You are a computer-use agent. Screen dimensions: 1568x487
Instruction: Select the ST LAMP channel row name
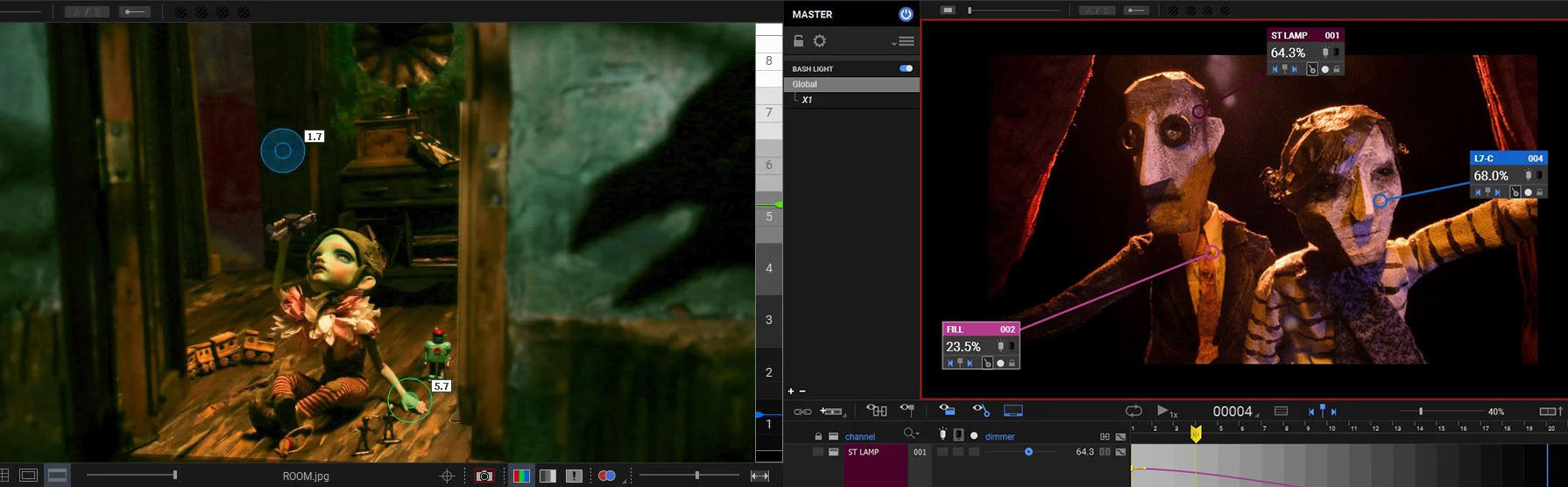(x=863, y=452)
